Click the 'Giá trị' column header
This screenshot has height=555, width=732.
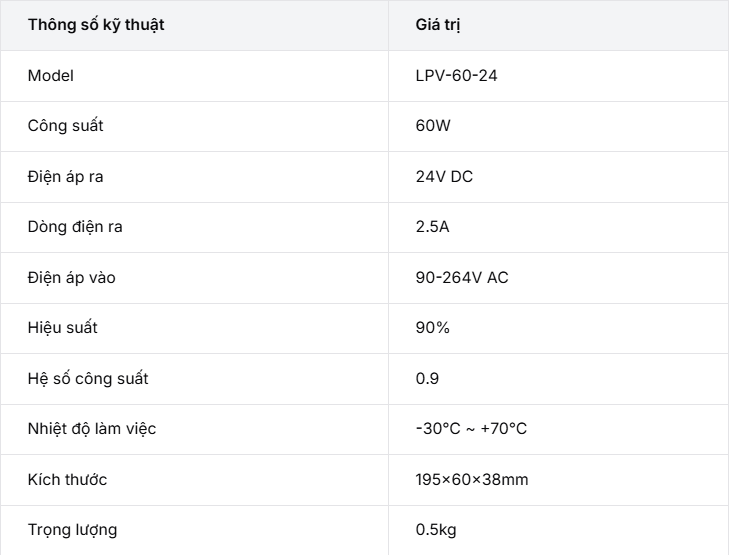coord(438,25)
